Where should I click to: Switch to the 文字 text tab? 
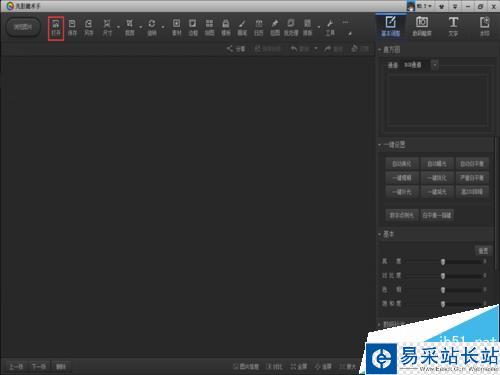pyautogui.click(x=453, y=27)
